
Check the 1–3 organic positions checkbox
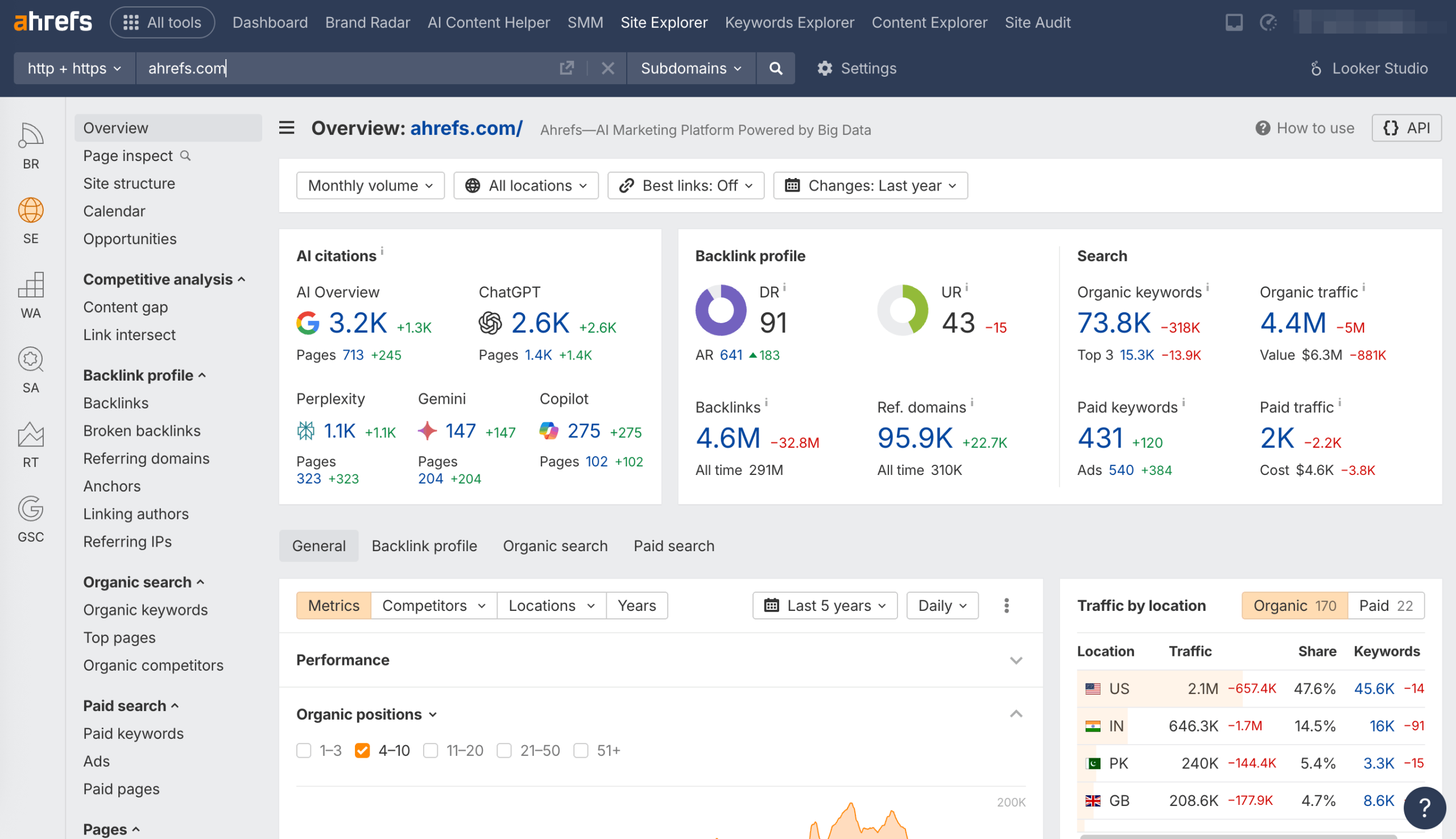(x=304, y=750)
